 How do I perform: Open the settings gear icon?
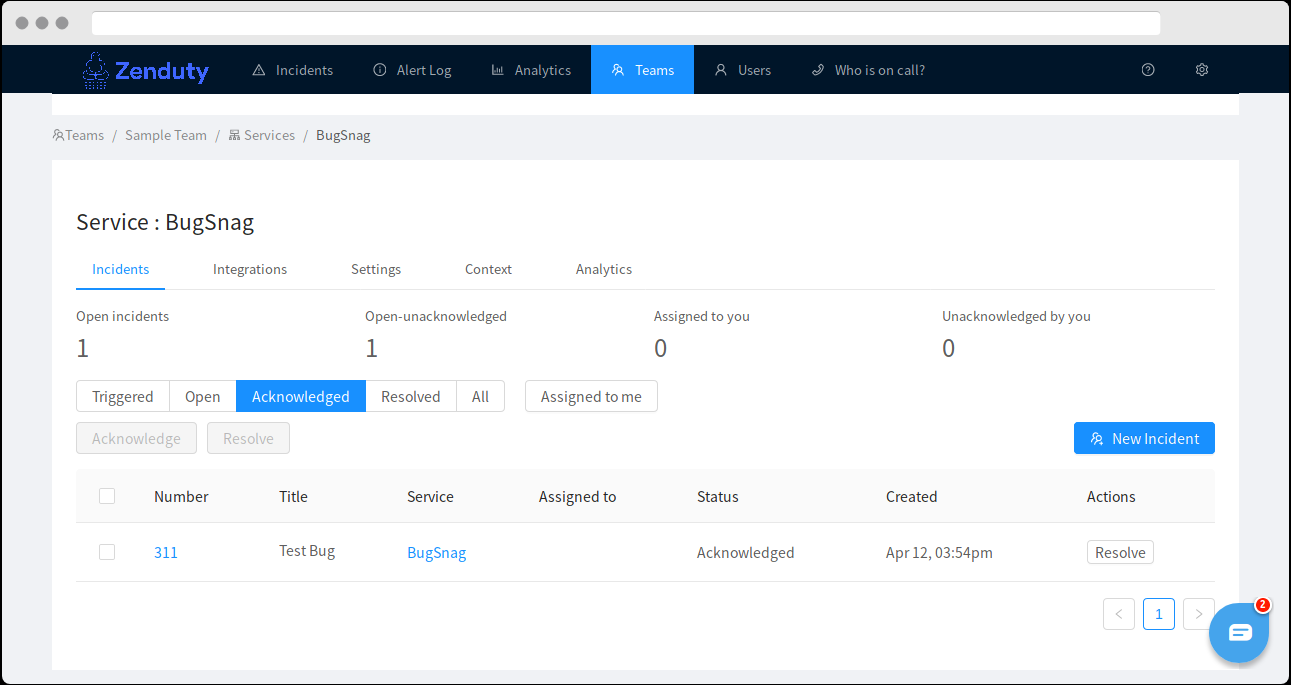click(1202, 70)
